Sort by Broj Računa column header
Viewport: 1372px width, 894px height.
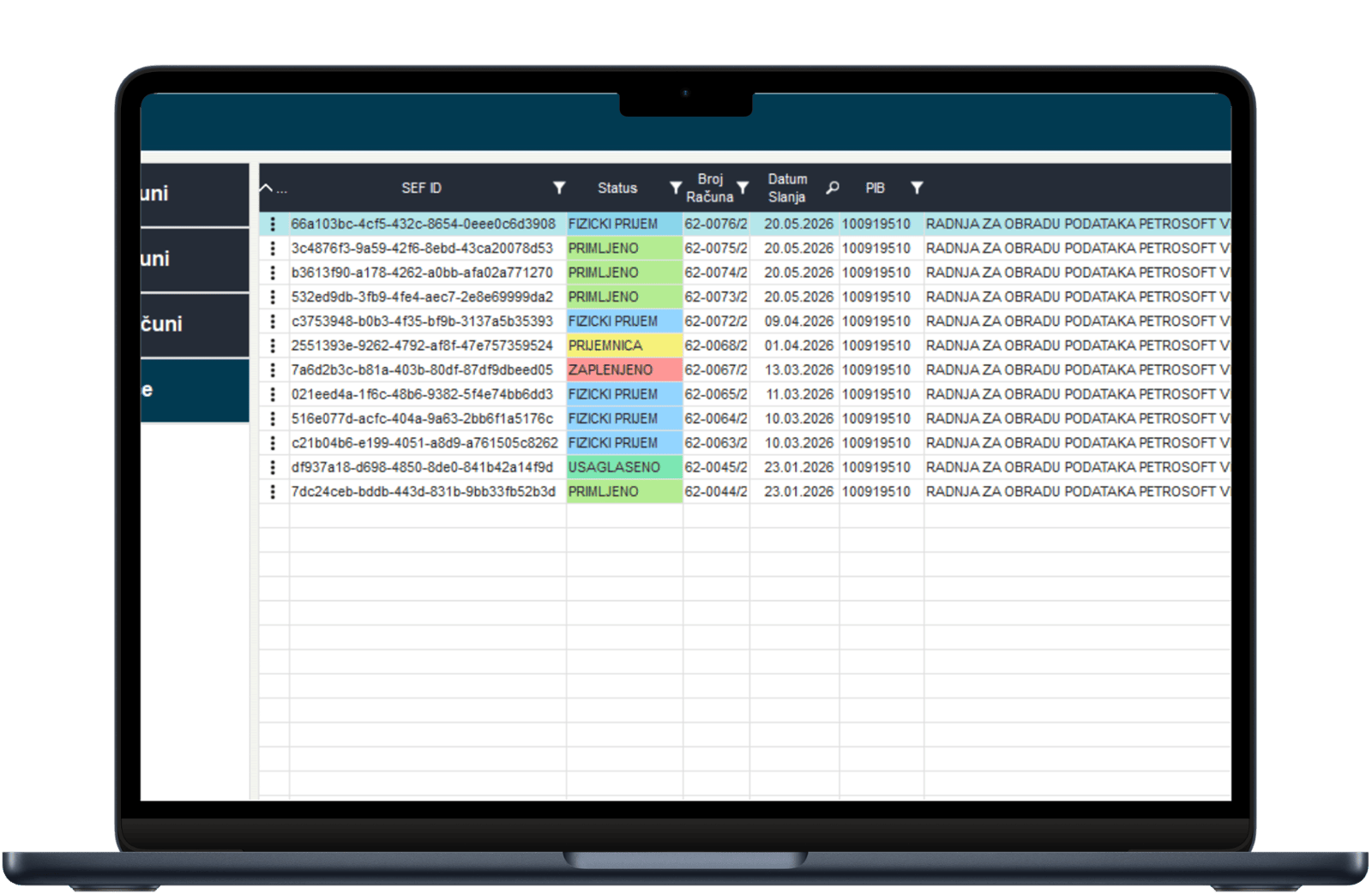point(710,188)
